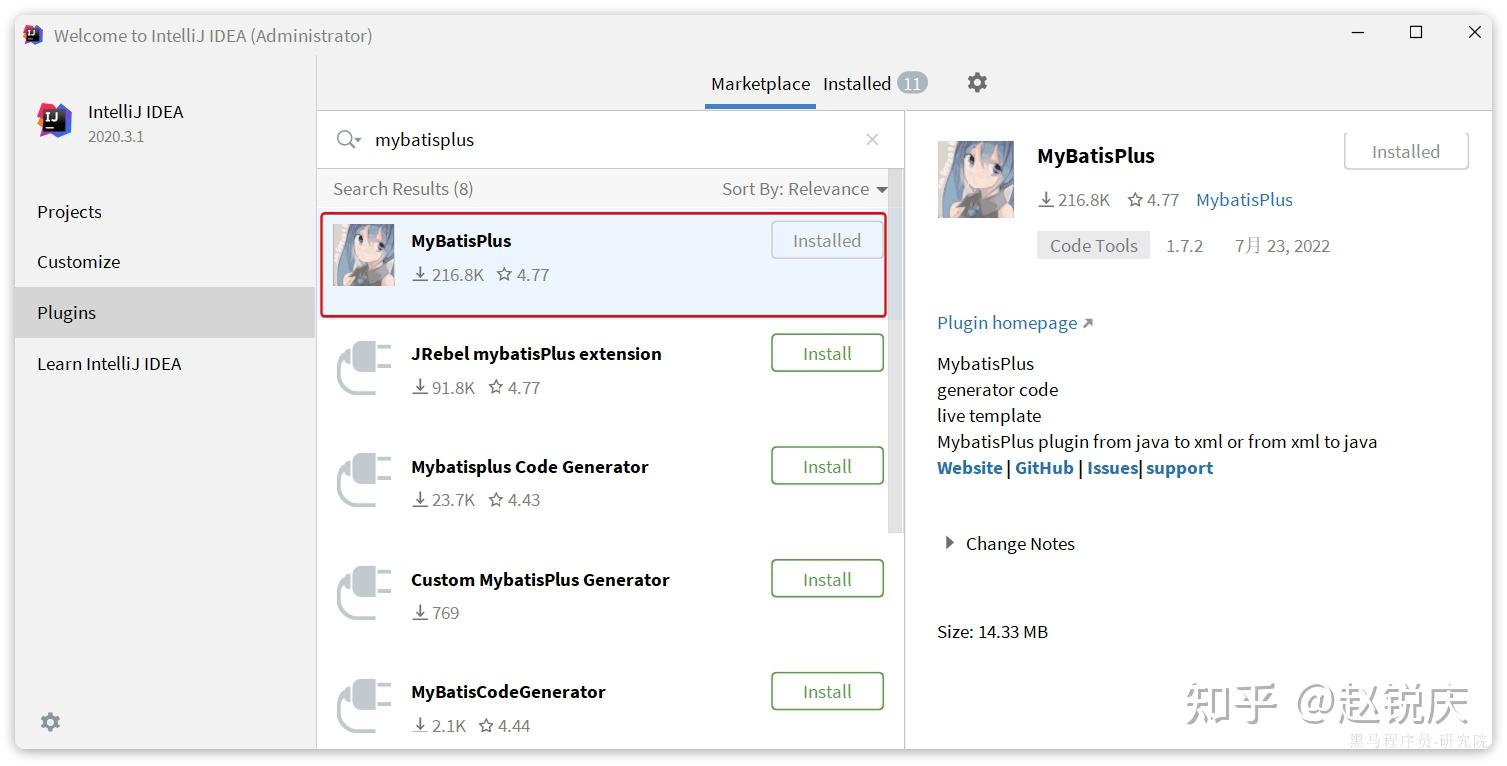Screen dimensions: 1507x766
Task: Expand the Change Notes section
Action: pyautogui.click(x=1008, y=543)
